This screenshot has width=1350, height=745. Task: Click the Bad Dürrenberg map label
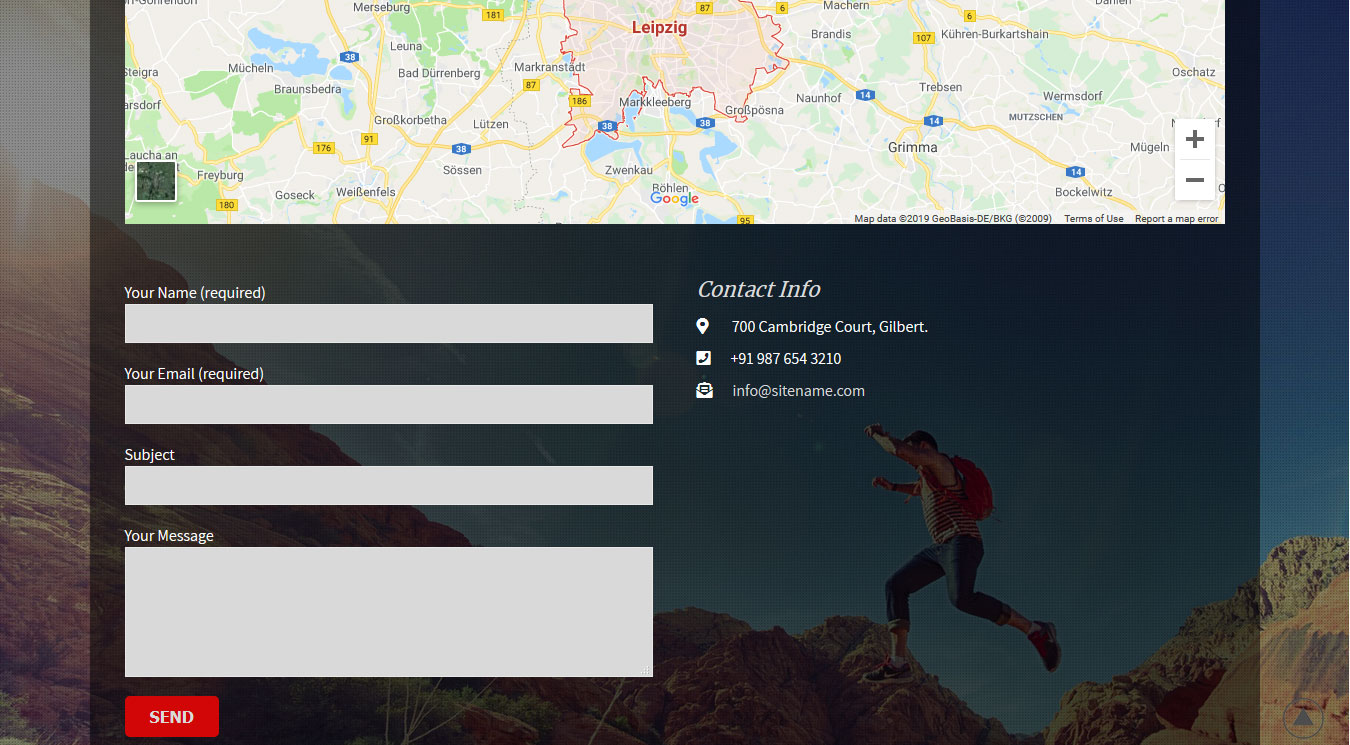point(439,73)
